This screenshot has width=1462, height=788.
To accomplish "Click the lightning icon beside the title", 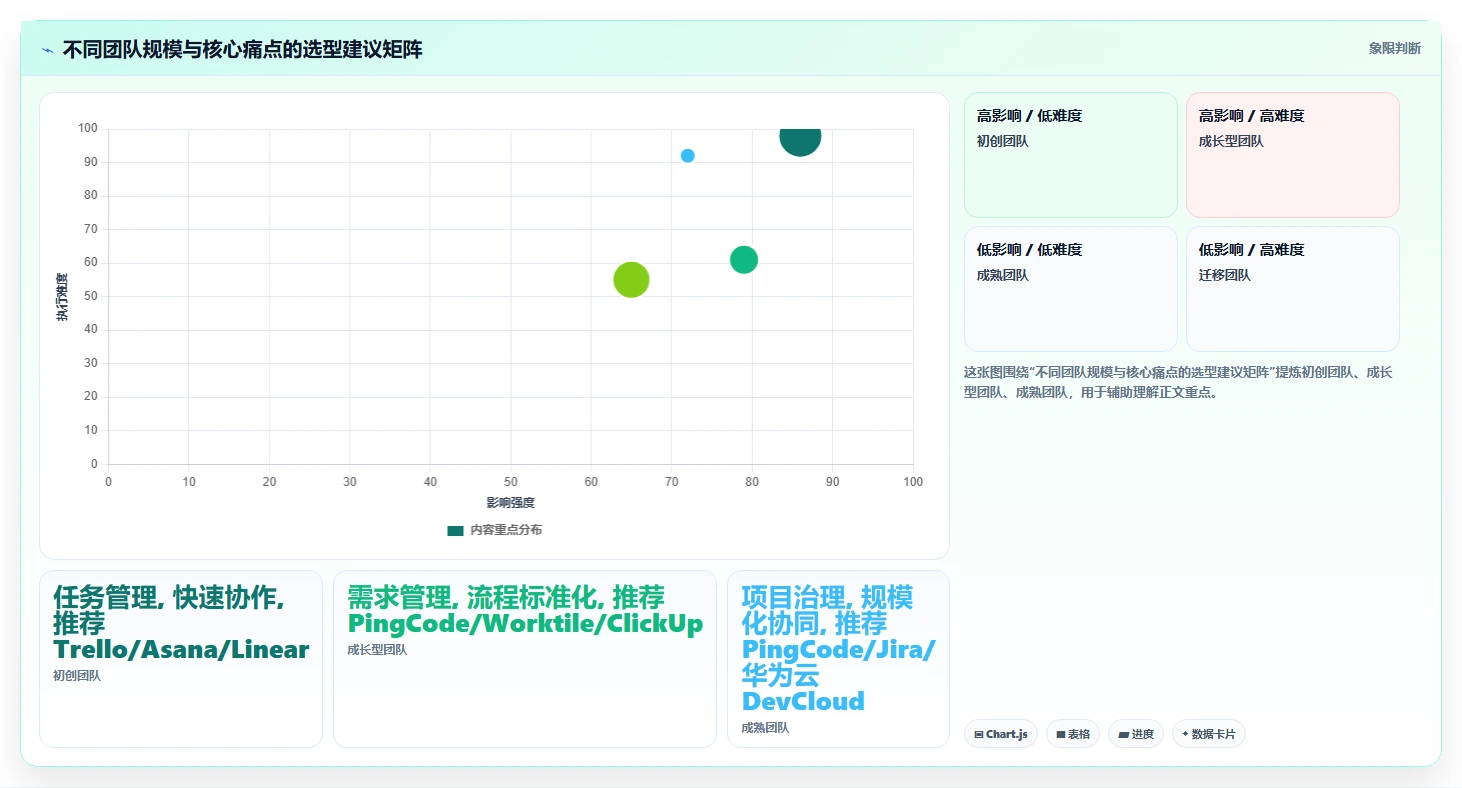I will (x=47, y=50).
